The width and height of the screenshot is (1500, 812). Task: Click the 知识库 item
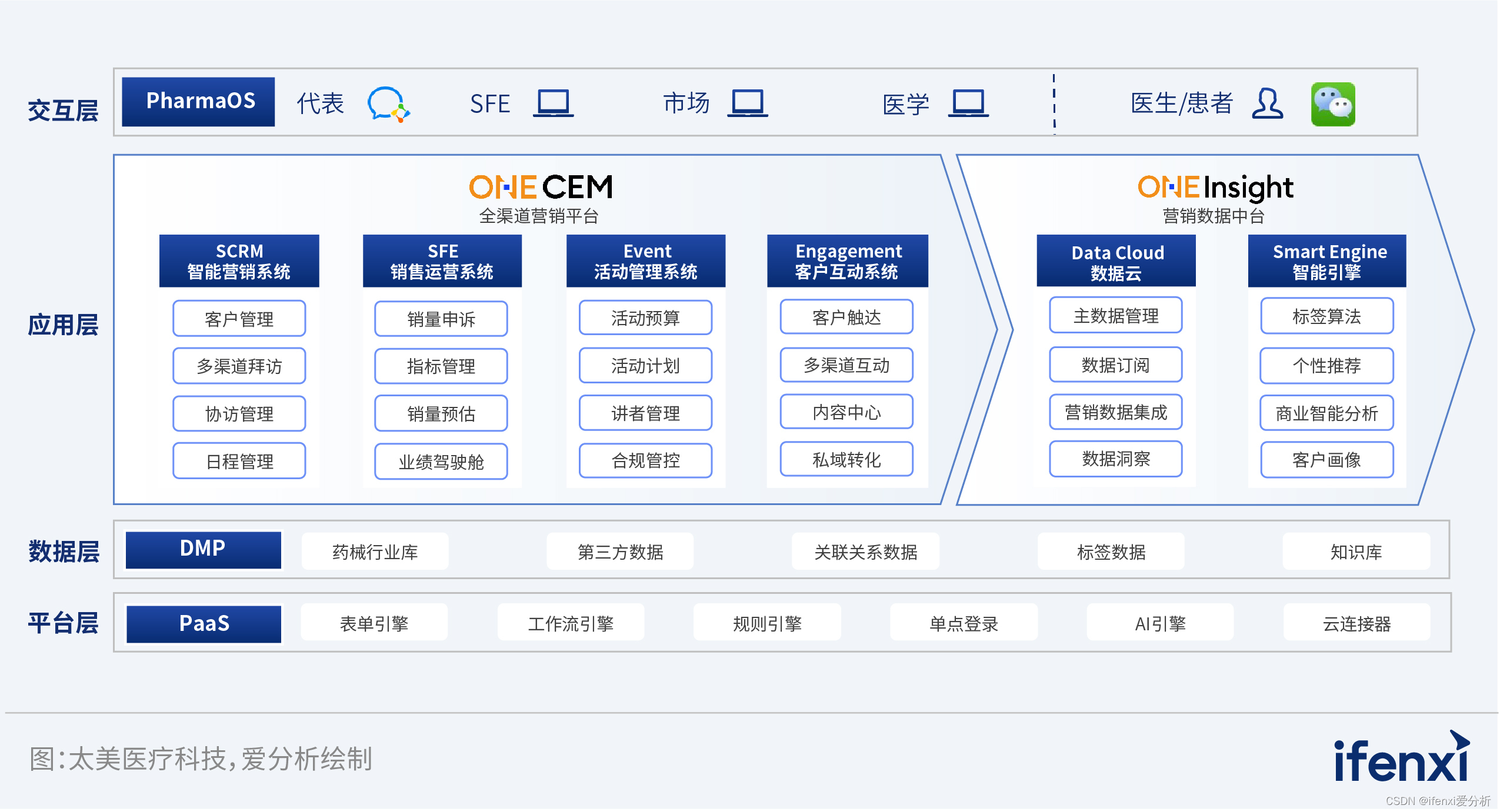coord(1356,551)
